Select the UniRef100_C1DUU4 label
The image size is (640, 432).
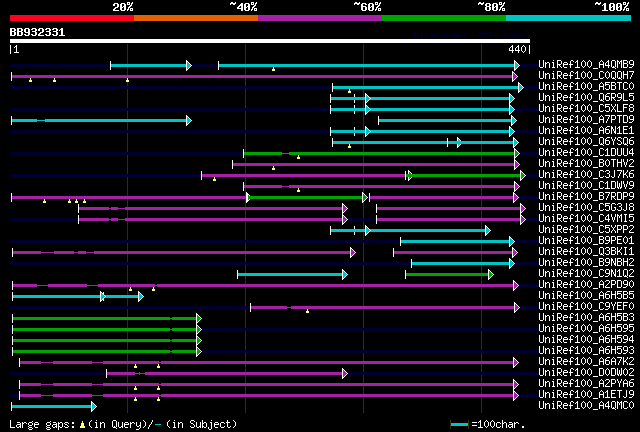[586, 152]
